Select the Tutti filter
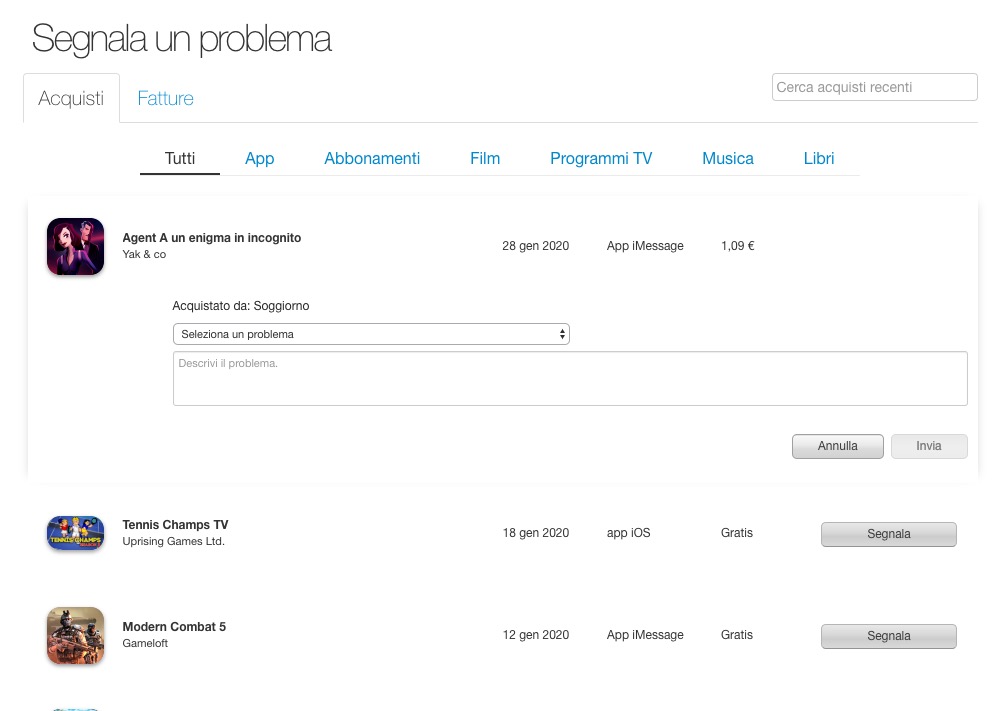This screenshot has width=1001, height=711. (x=180, y=158)
